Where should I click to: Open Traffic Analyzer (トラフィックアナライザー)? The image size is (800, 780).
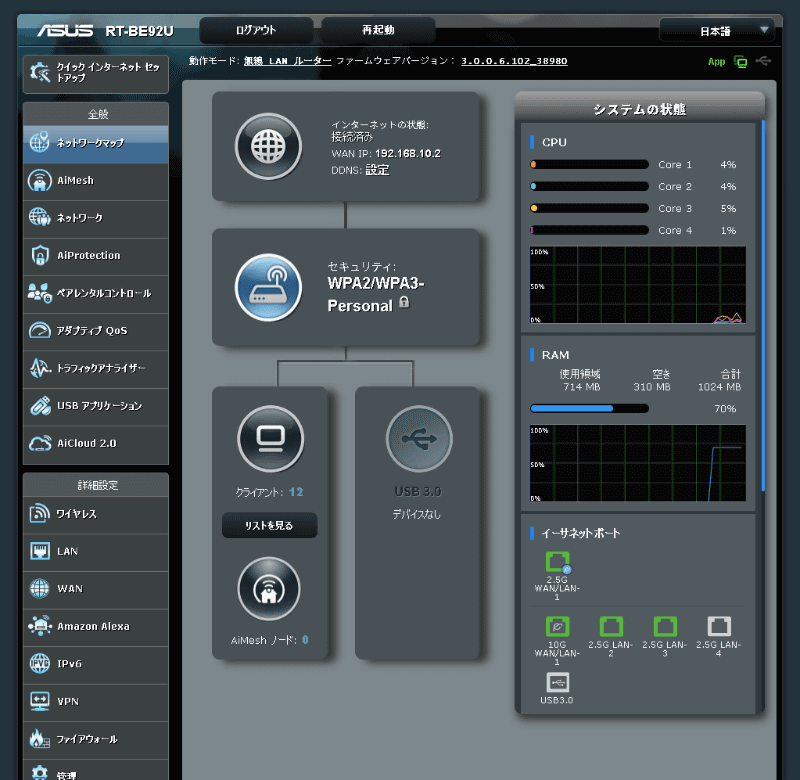[96, 368]
